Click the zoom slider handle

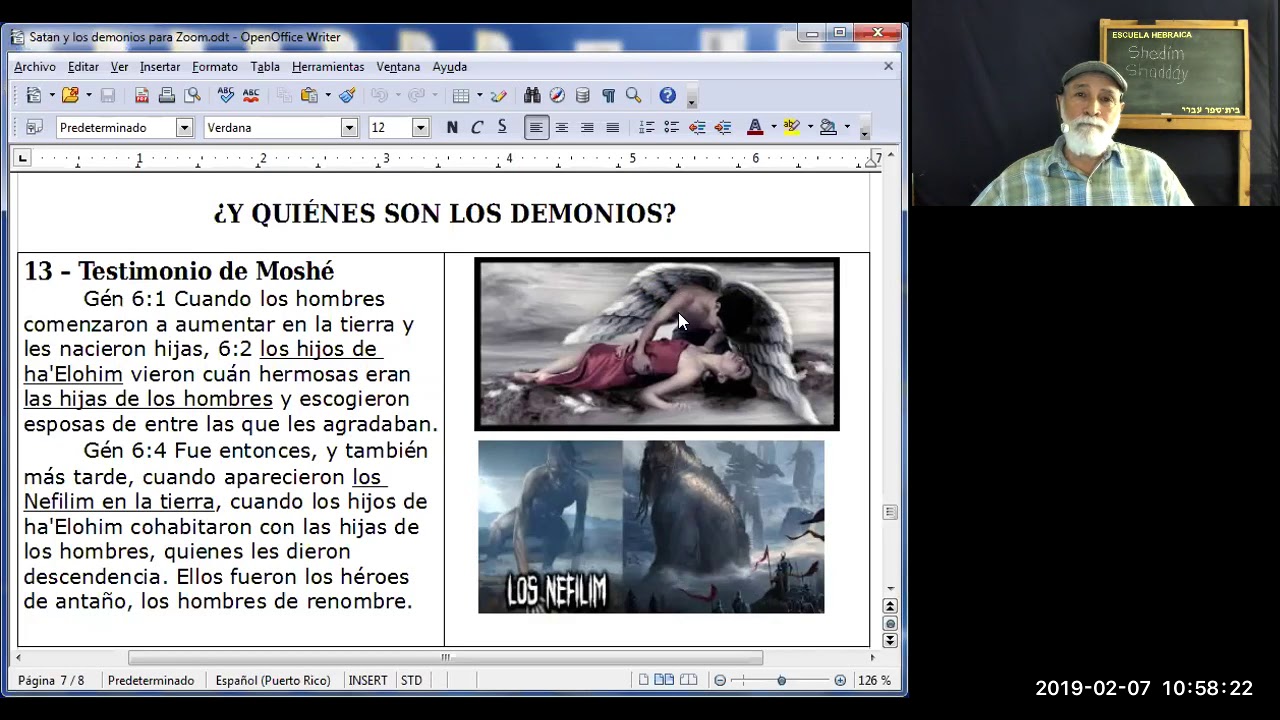[x=781, y=680]
